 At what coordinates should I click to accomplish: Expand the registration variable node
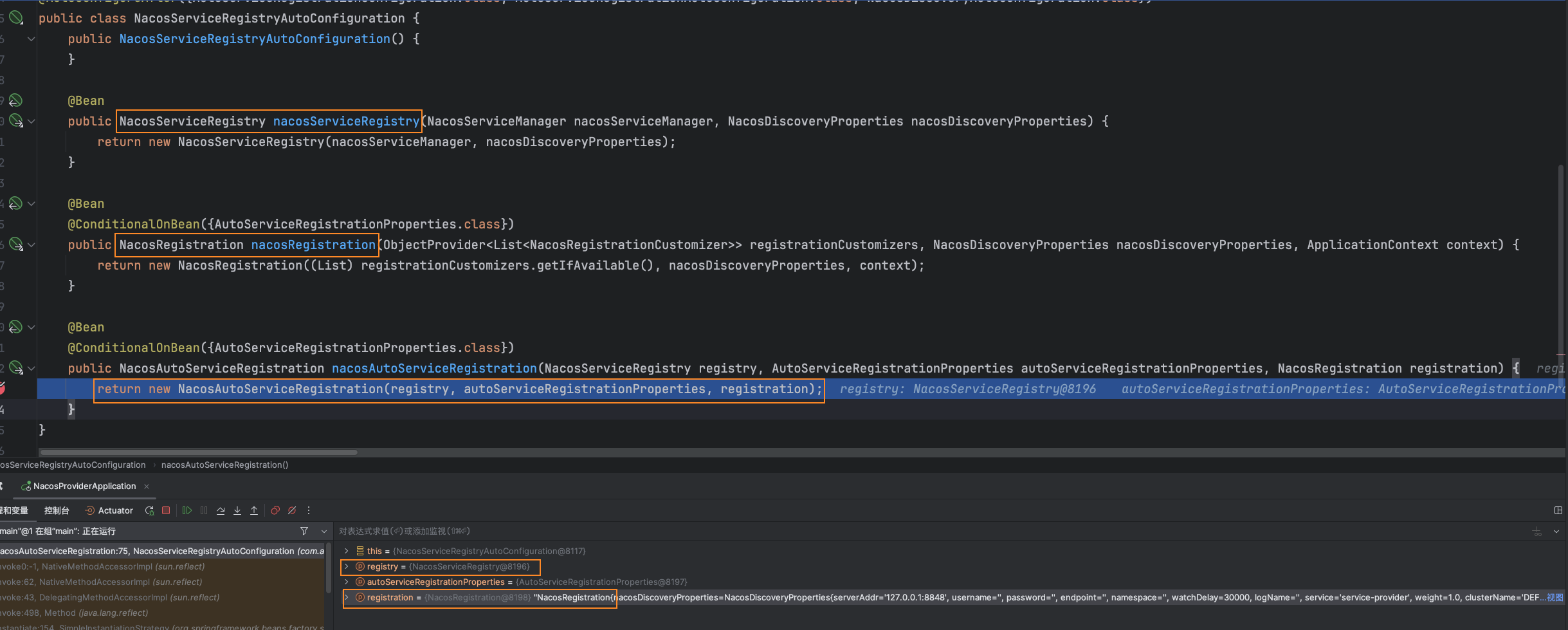(347, 597)
